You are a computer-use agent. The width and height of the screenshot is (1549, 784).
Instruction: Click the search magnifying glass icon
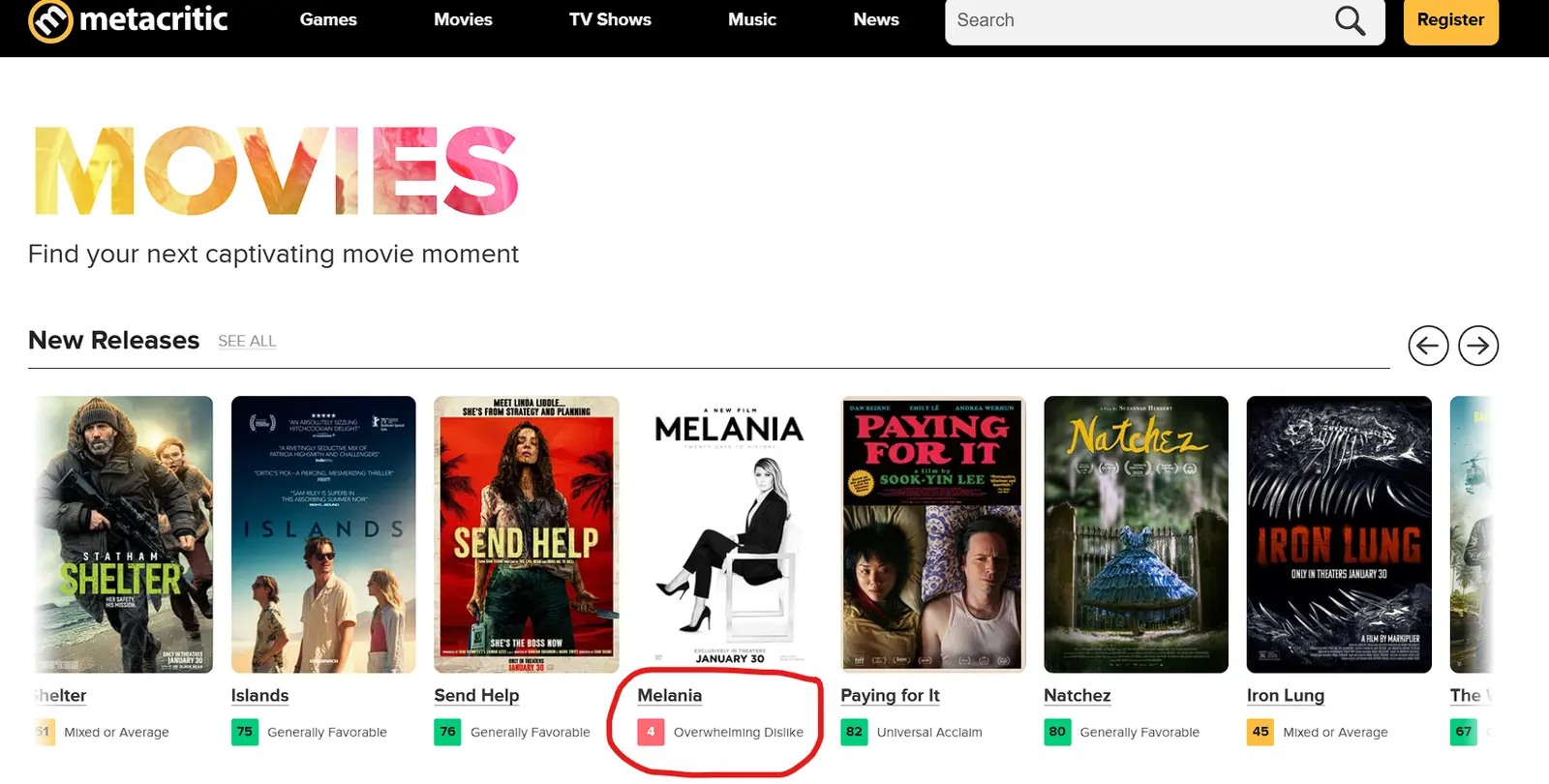coord(1350,20)
